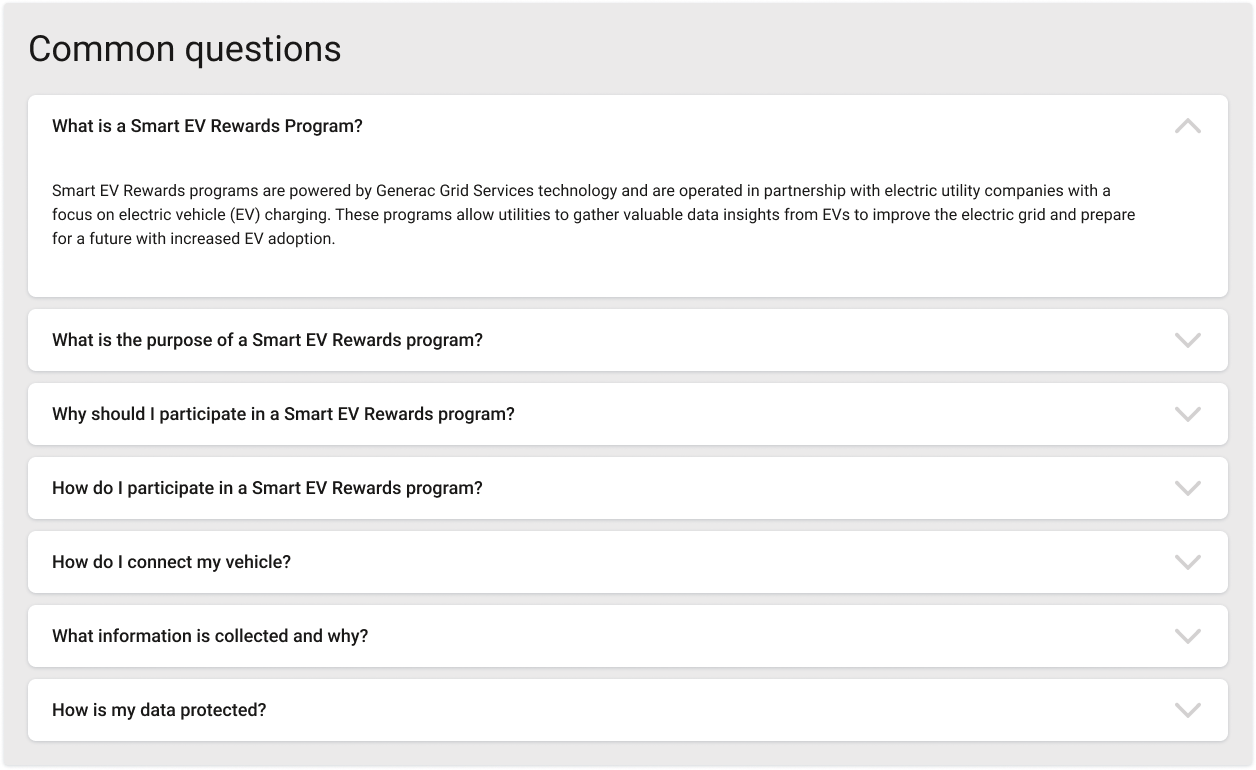Open "How is my data protected?" question
Image resolution: width=1256 pixels, height=770 pixels.
(x=159, y=710)
